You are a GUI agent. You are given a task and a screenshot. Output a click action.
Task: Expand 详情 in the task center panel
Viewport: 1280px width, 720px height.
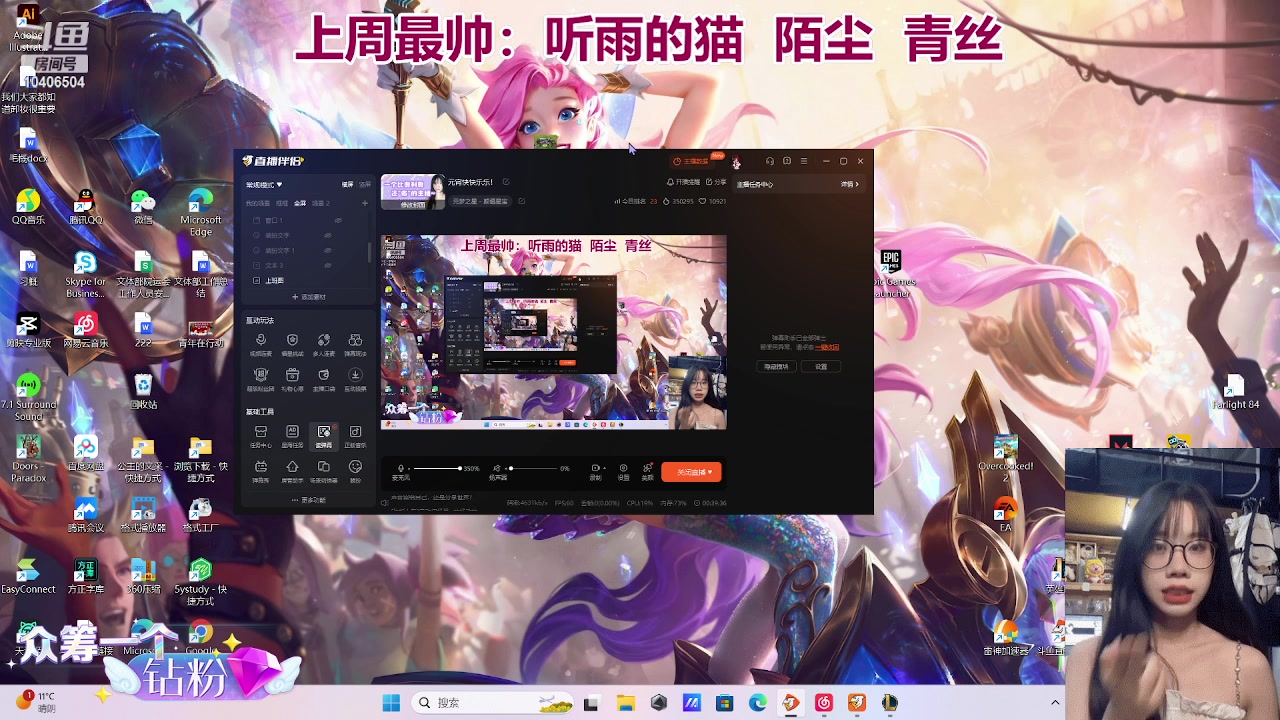850,184
